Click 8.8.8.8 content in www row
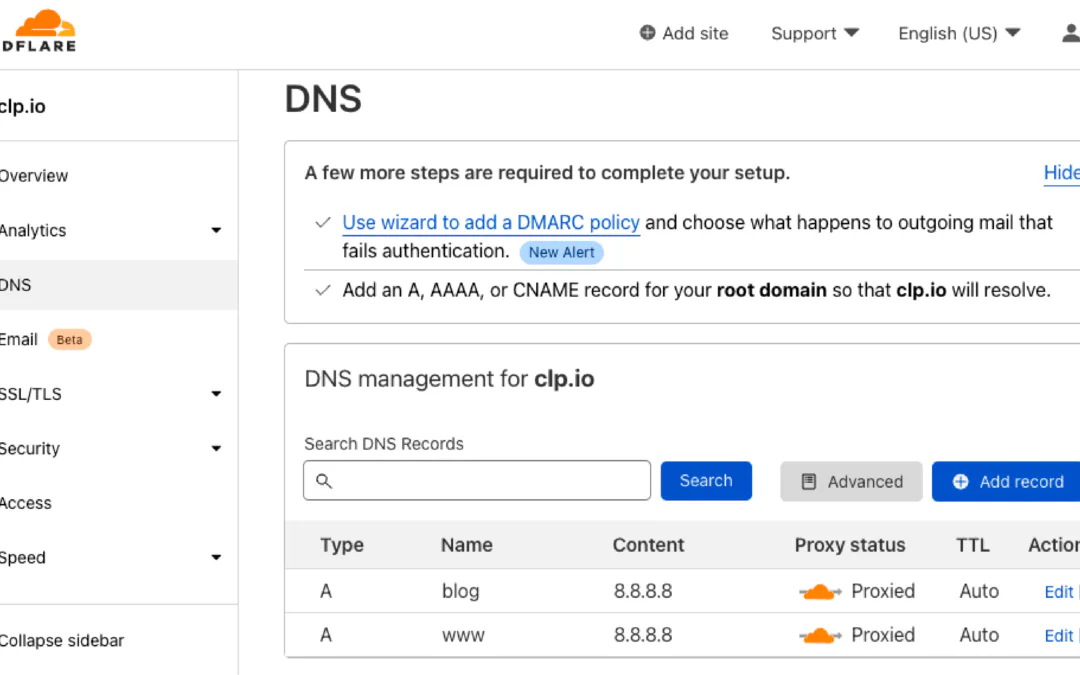This screenshot has width=1080, height=675. [643, 635]
